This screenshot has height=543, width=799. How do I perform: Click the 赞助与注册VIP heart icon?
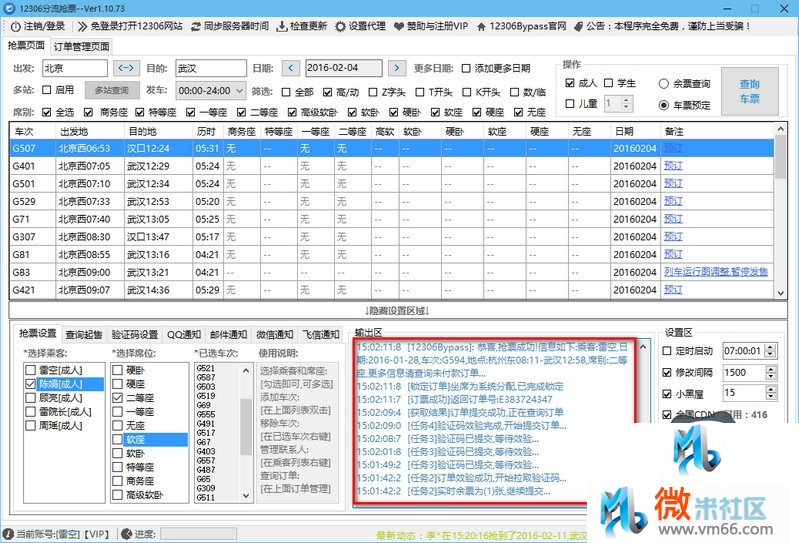pos(399,26)
